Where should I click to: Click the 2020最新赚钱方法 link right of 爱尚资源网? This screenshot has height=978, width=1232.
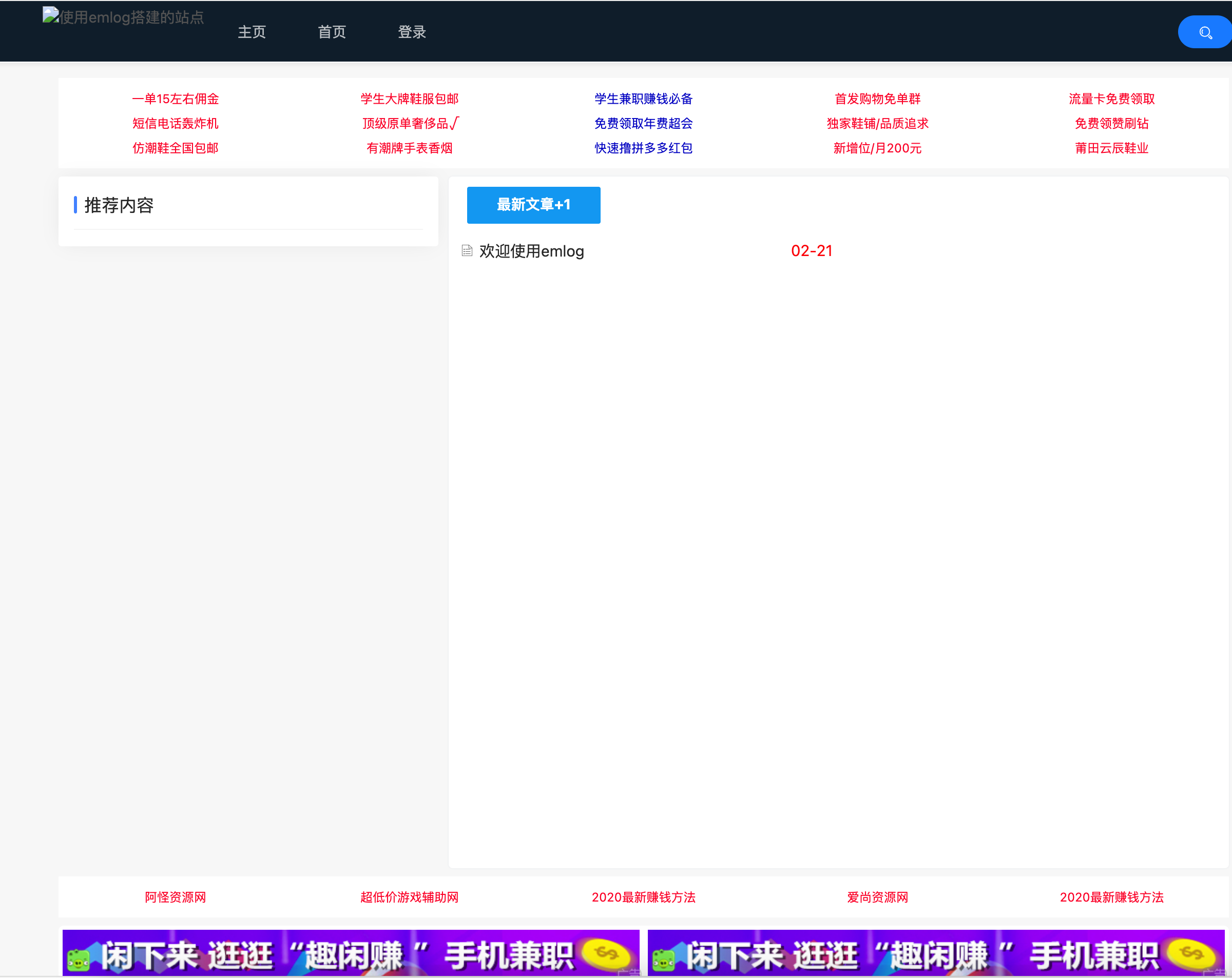point(1112,897)
